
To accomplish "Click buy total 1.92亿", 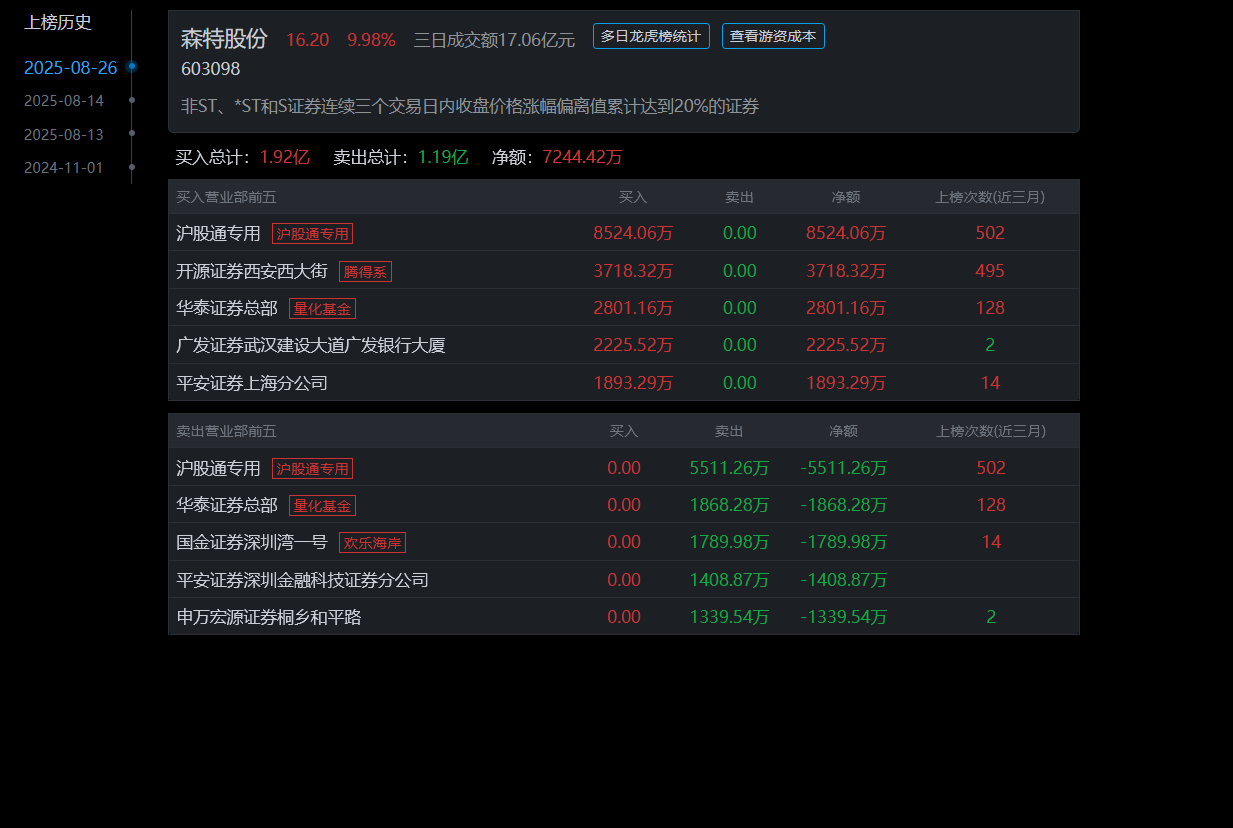I will click(284, 157).
